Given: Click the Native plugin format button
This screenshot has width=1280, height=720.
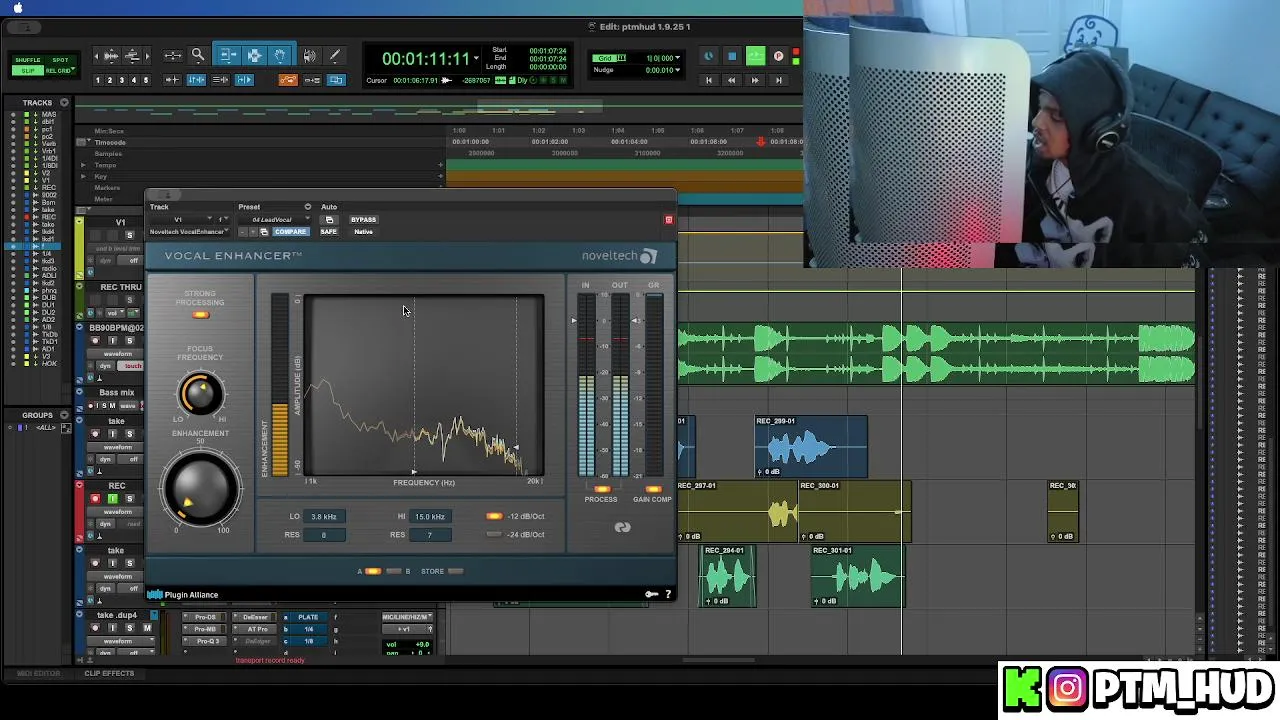Looking at the screenshot, I should tap(363, 232).
